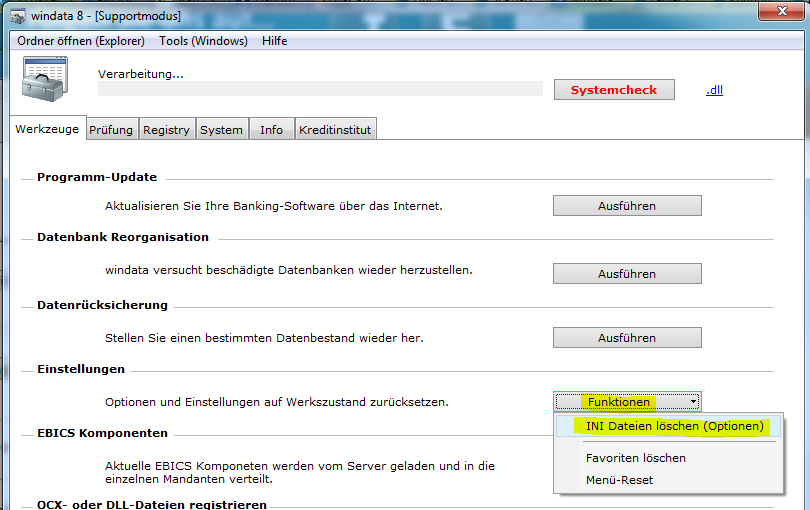This screenshot has width=810, height=510.
Task: Switch to the Info tab
Action: click(271, 130)
